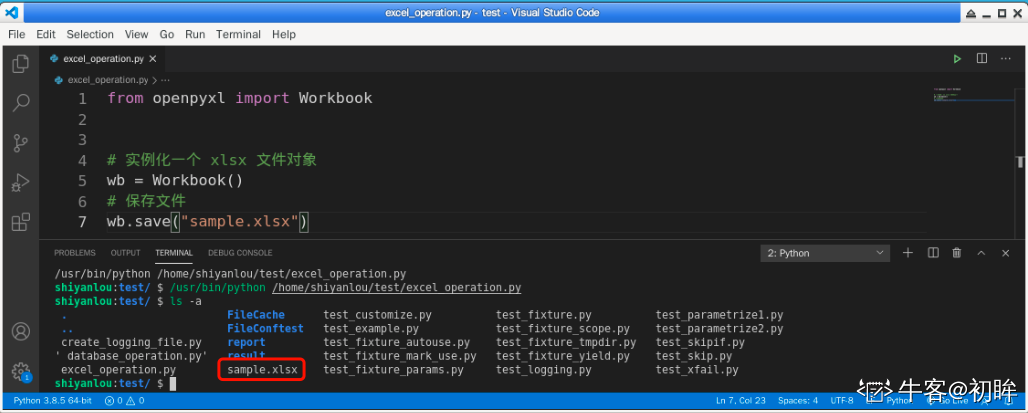Click test_logging.py in terminal listing
Image resolution: width=1028 pixels, height=413 pixels.
coord(544,370)
